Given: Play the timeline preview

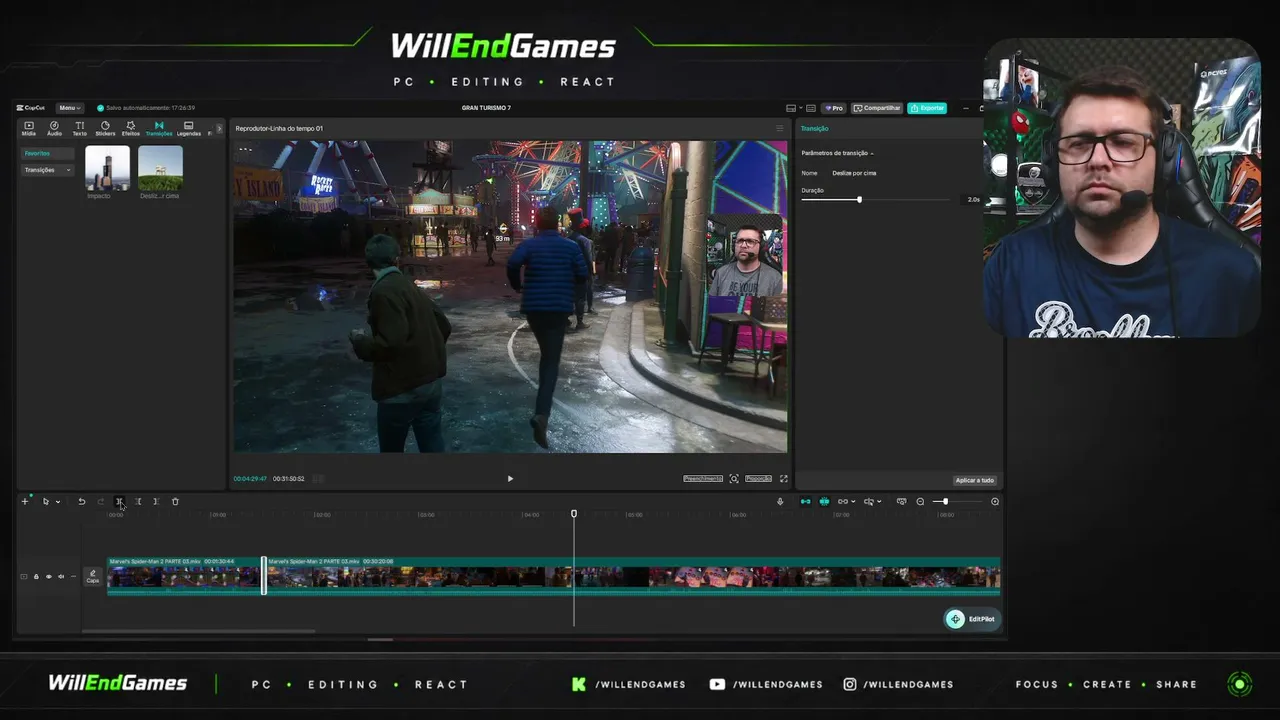Looking at the screenshot, I should 510,479.
